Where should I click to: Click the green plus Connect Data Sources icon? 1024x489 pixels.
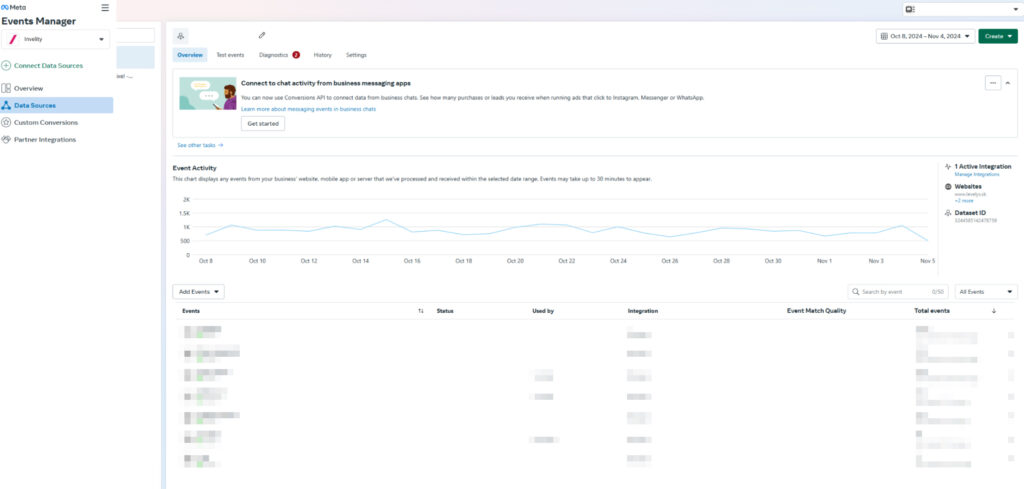tap(7, 66)
